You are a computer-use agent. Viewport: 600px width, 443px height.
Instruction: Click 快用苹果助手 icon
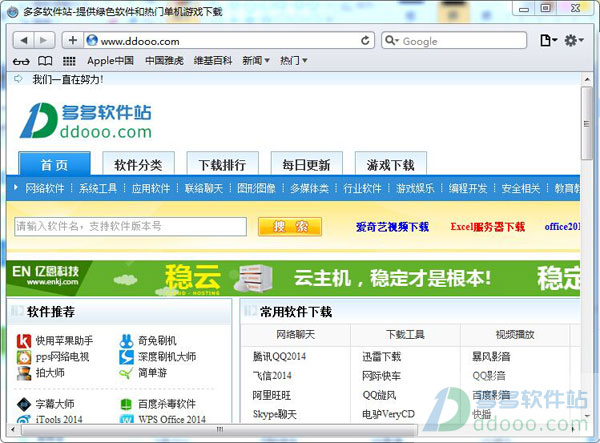pos(24,340)
